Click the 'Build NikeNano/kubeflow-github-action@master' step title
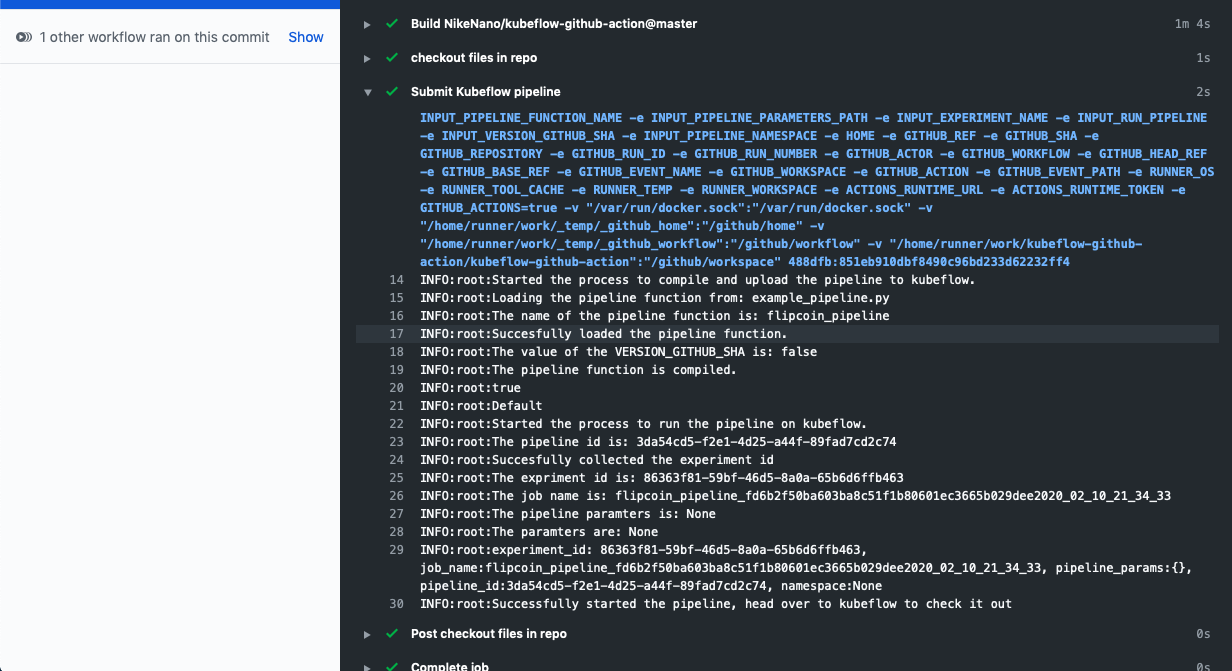1232x671 pixels. 553,23
